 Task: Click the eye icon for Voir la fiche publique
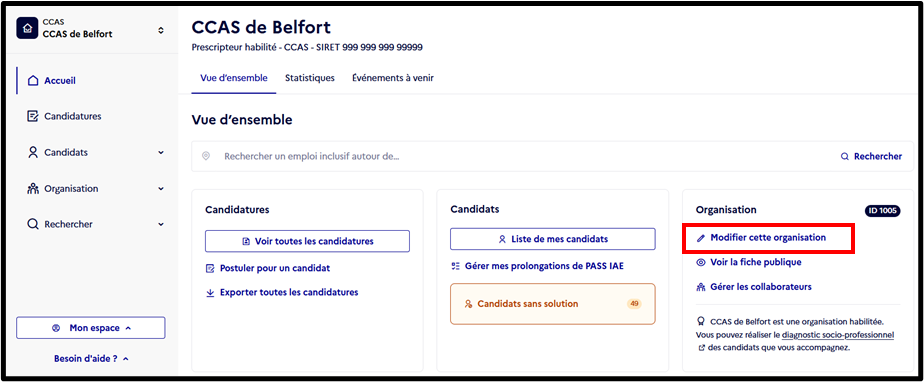[701, 262]
